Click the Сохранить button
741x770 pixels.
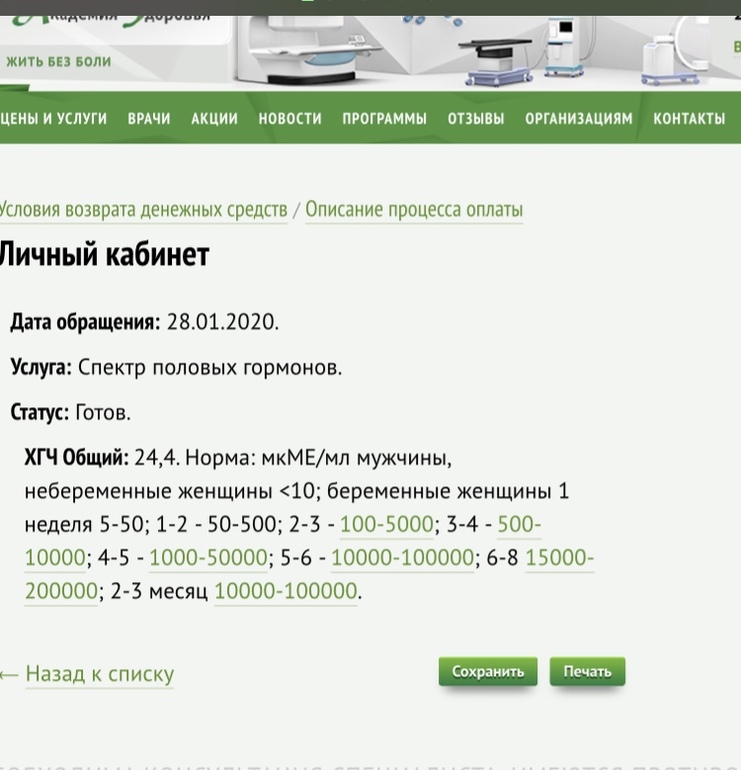[x=488, y=672]
